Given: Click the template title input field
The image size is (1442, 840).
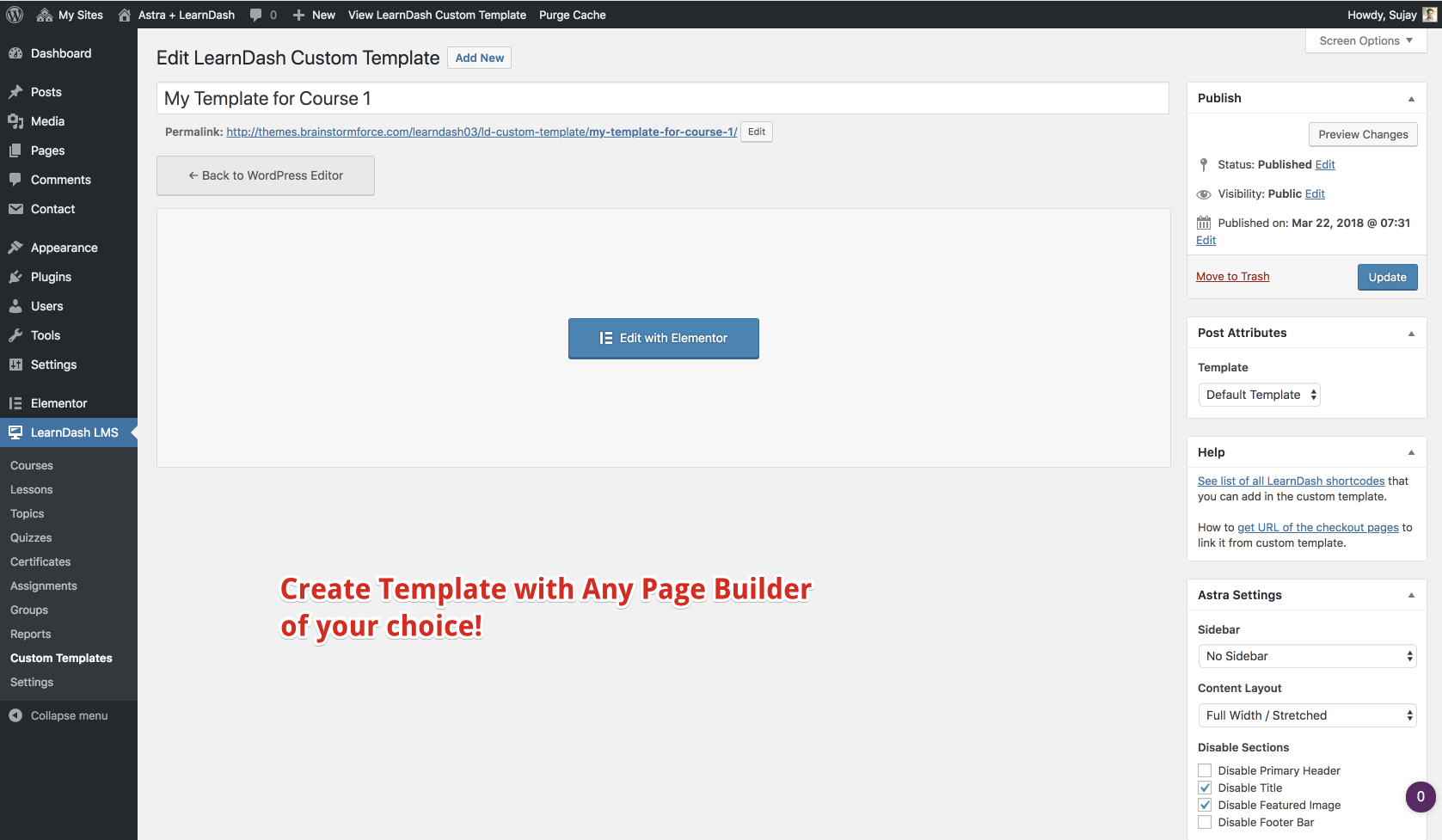Looking at the screenshot, I should pos(662,98).
